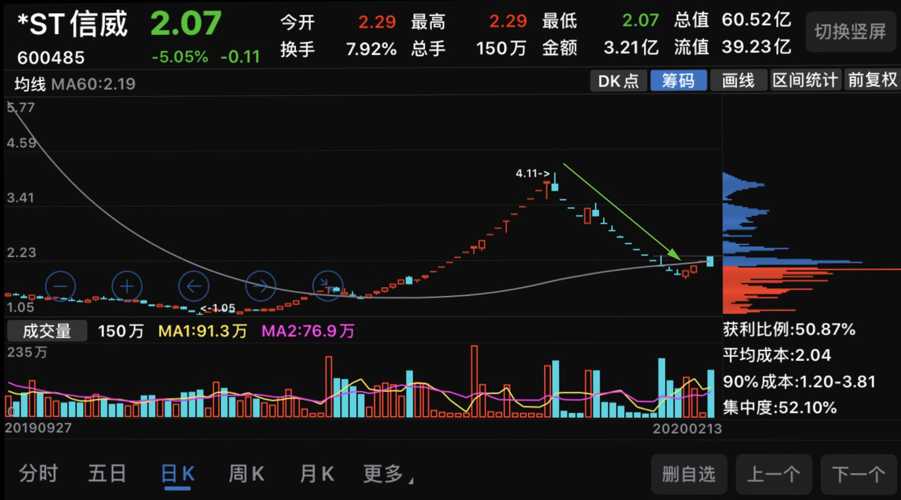This screenshot has height=500, width=901.
Task: Tap the 成交量 indicator selector
Action: pos(47,331)
